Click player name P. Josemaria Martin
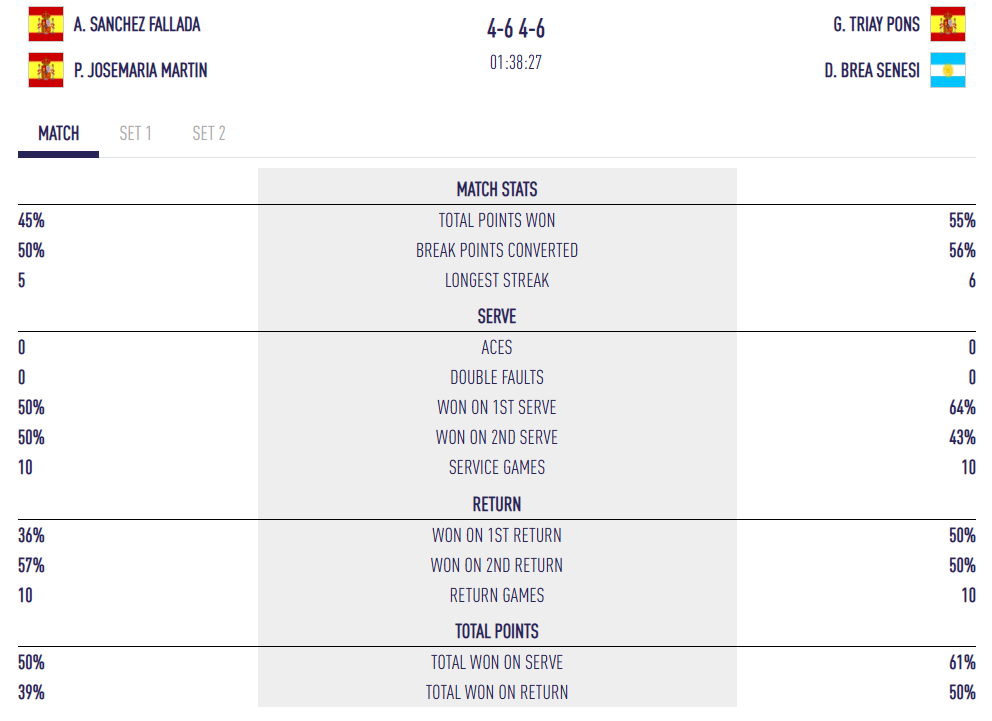Viewport: 992px width, 721px height. [x=141, y=71]
